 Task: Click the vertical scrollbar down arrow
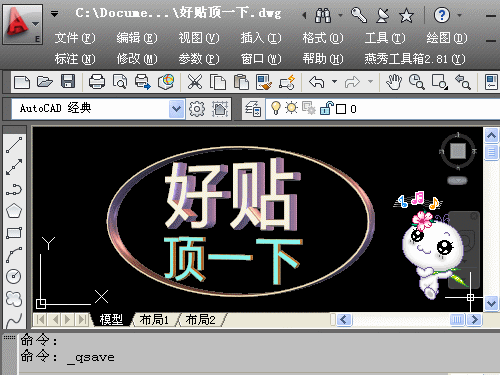click(492, 303)
